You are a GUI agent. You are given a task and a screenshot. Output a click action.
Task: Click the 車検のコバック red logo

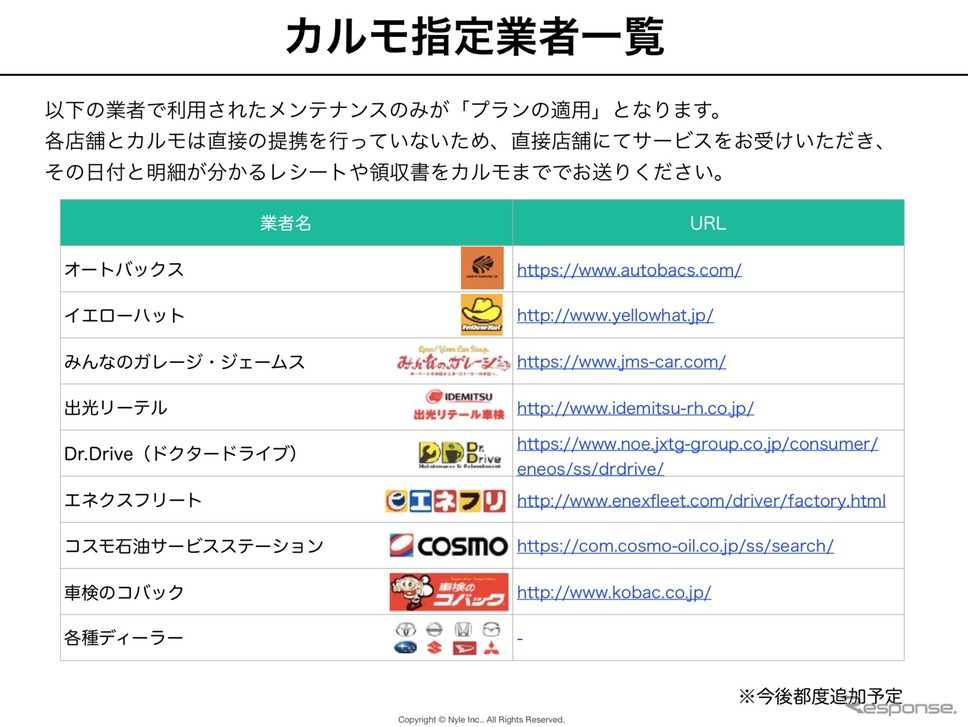(449, 592)
